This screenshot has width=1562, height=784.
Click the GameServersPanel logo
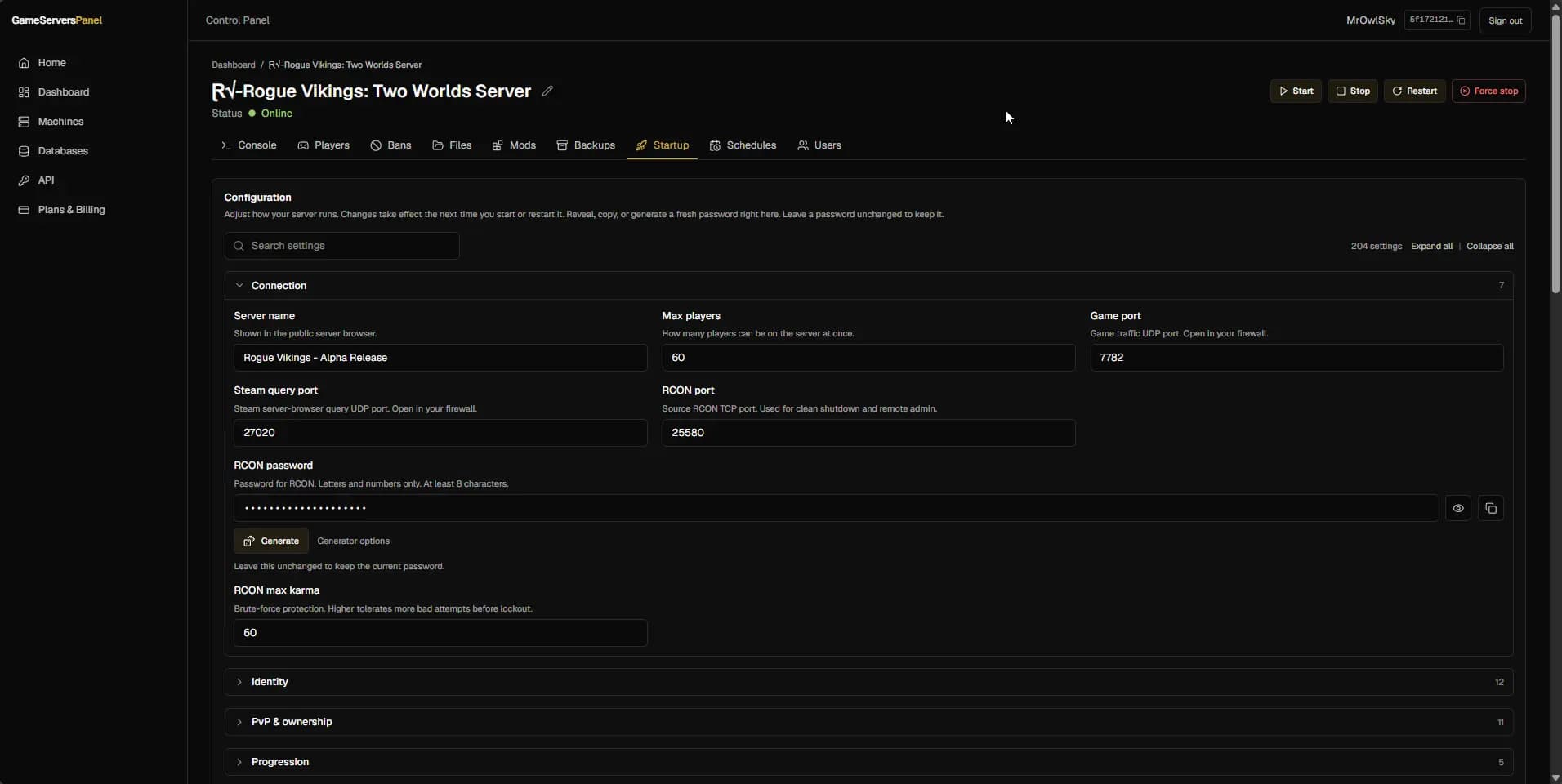[57, 20]
